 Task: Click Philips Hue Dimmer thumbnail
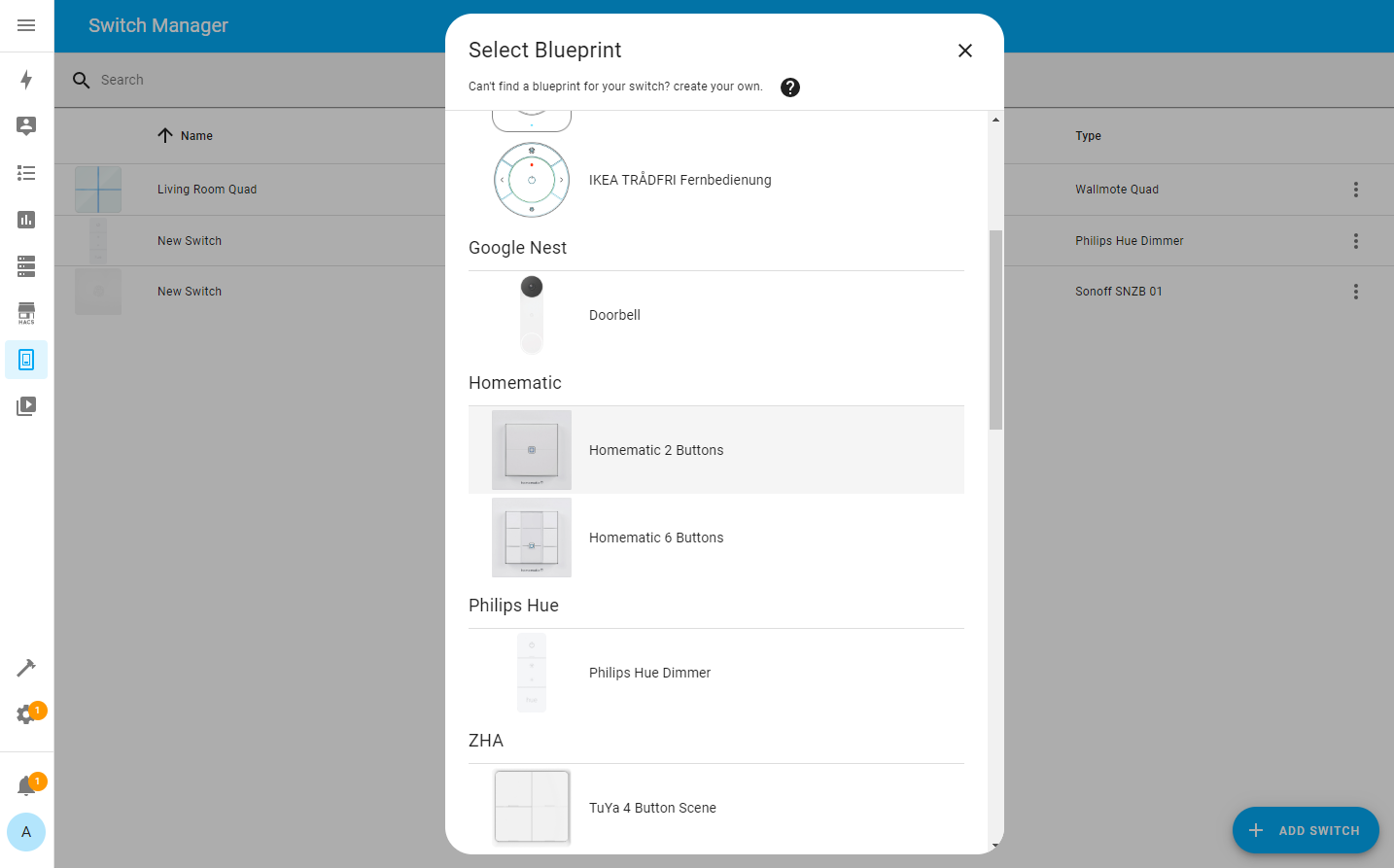point(532,673)
